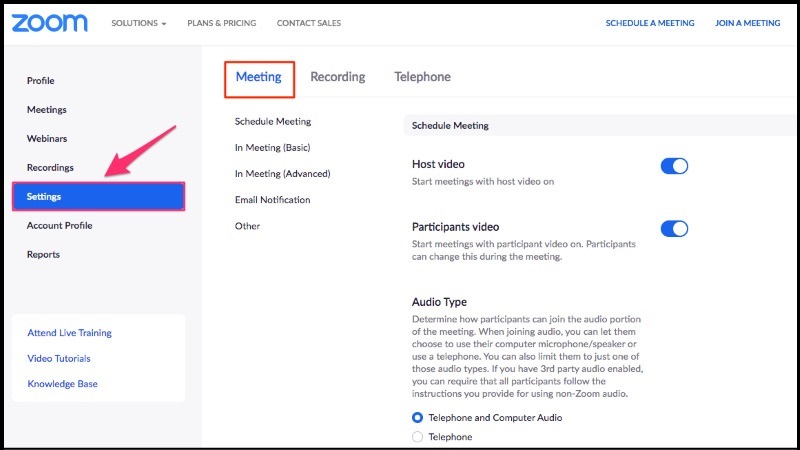Choose Telephone only audio radio button

click(x=418, y=437)
